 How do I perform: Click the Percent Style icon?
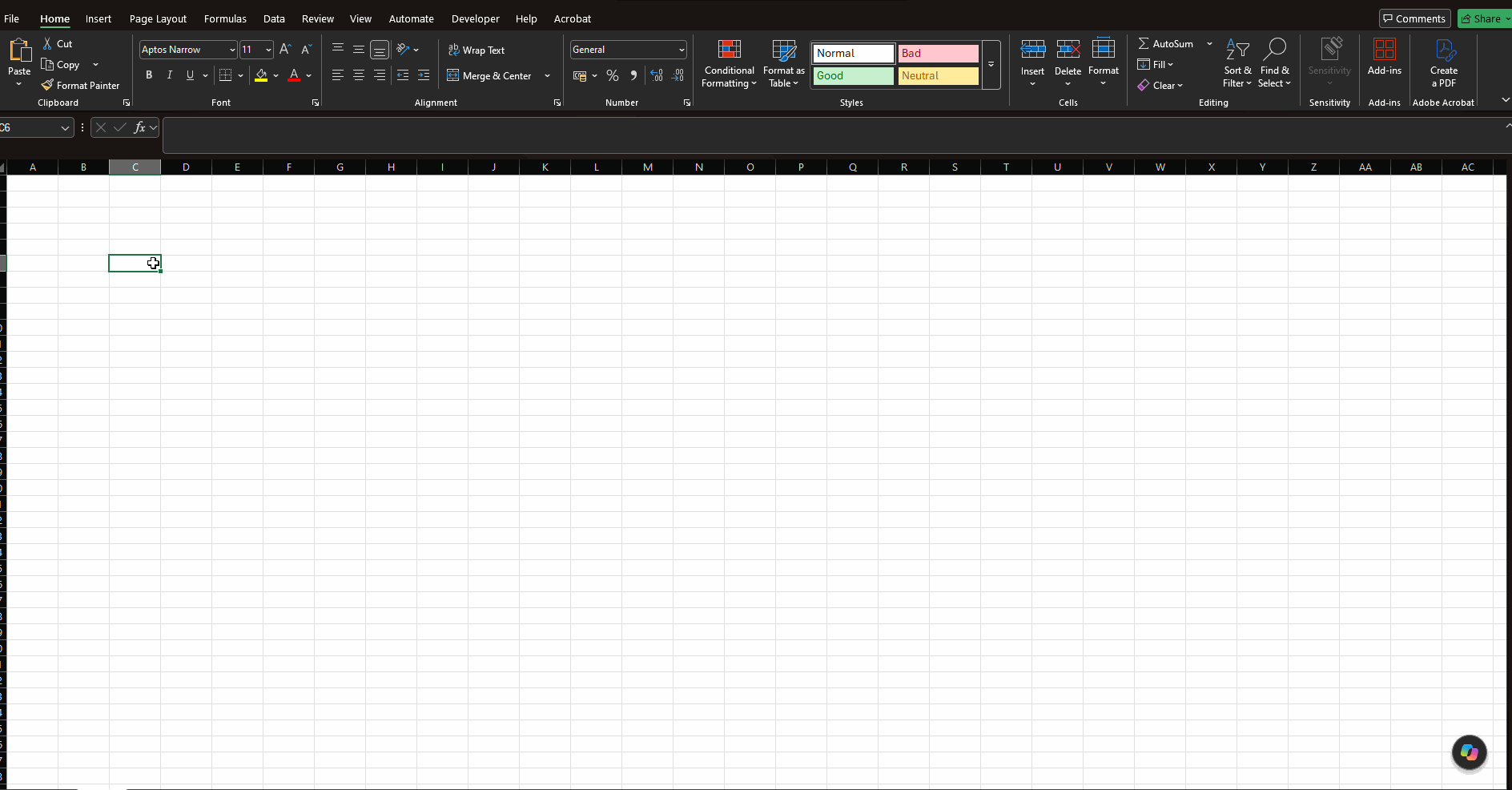tap(613, 75)
